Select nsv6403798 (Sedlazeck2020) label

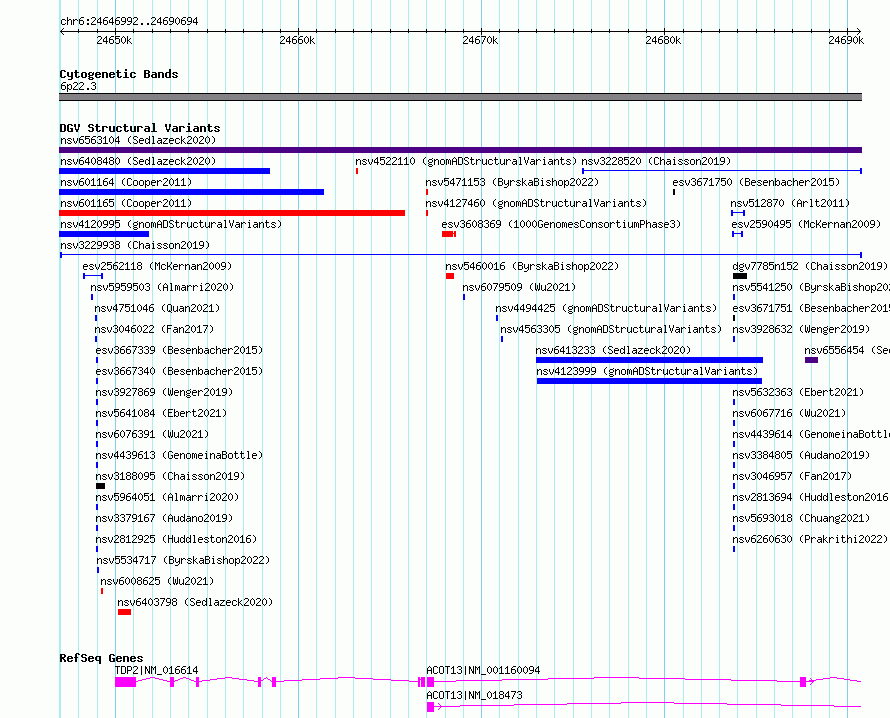pos(195,602)
